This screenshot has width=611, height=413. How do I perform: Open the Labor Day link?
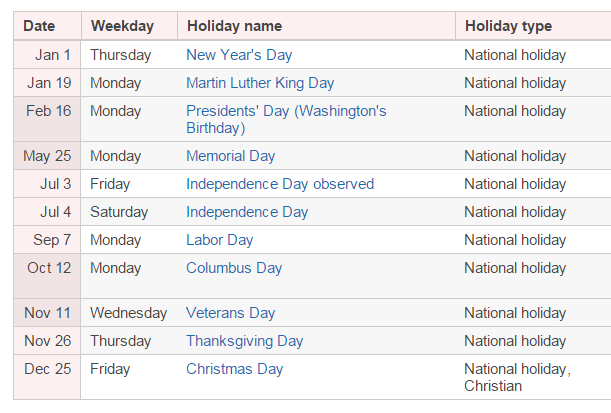(x=219, y=240)
